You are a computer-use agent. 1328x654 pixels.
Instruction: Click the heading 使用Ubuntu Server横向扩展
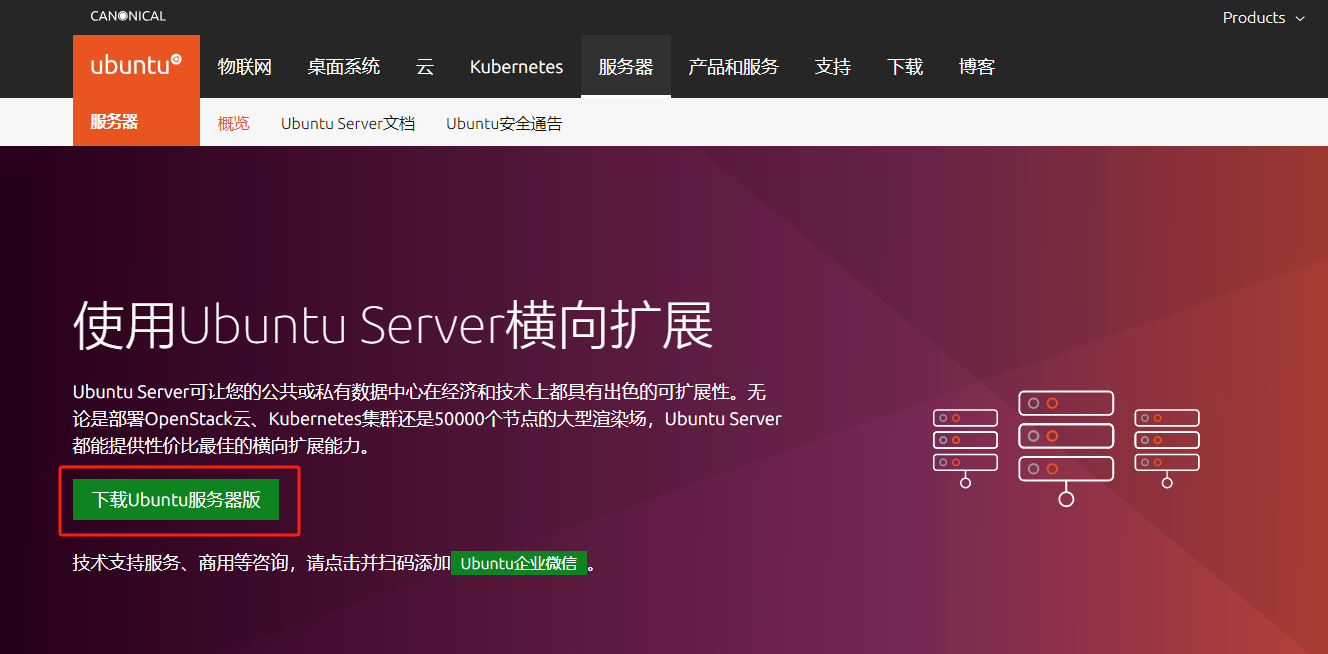pos(393,325)
